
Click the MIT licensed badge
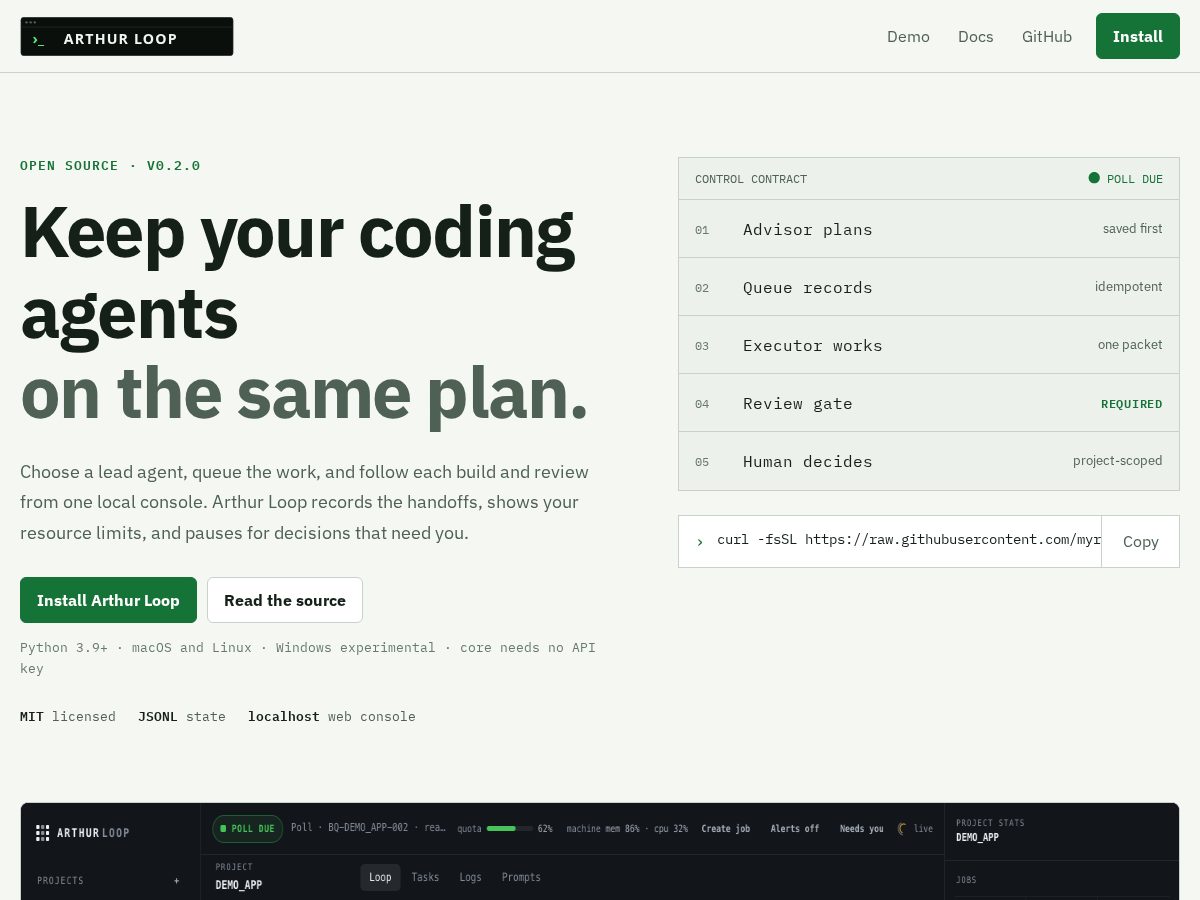pyautogui.click(x=68, y=716)
